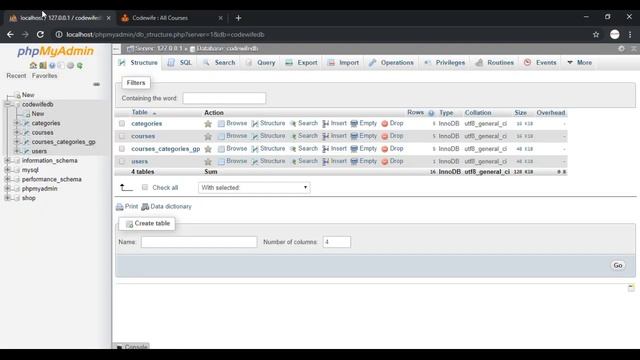Open the Recent tables list
The image size is (640, 360).
coord(16,76)
